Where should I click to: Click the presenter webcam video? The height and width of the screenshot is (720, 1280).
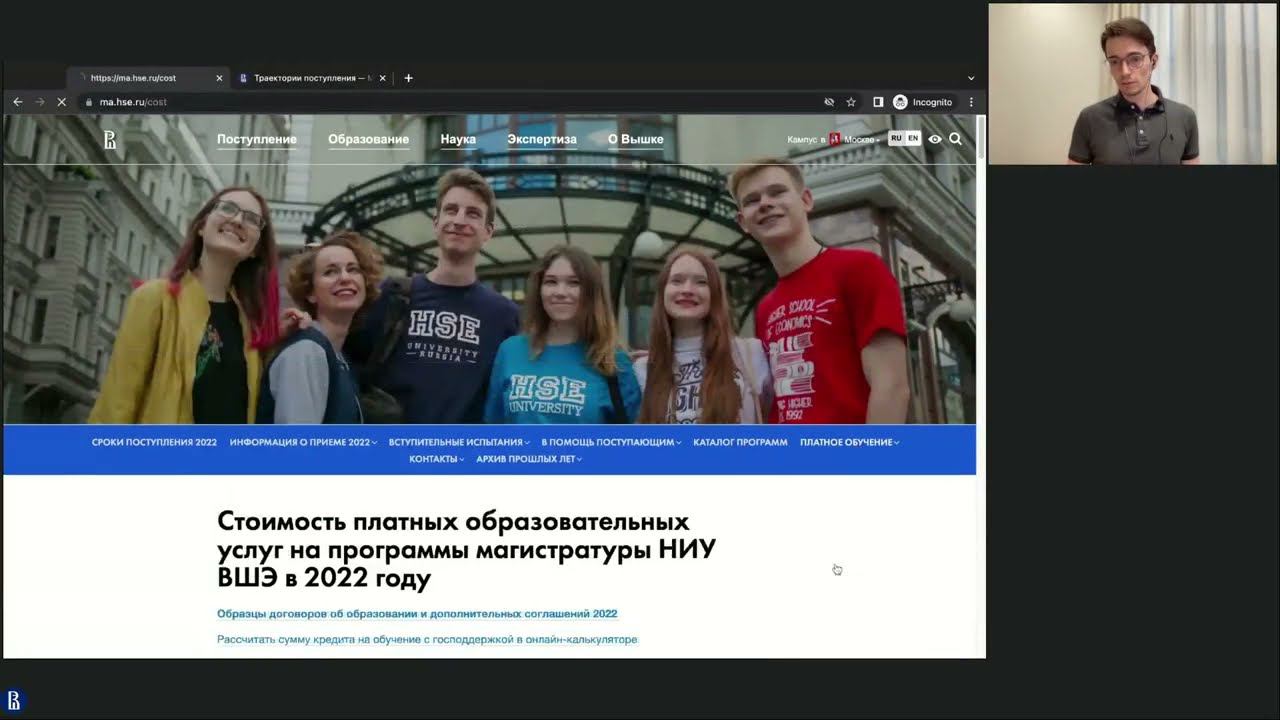click(x=1133, y=84)
